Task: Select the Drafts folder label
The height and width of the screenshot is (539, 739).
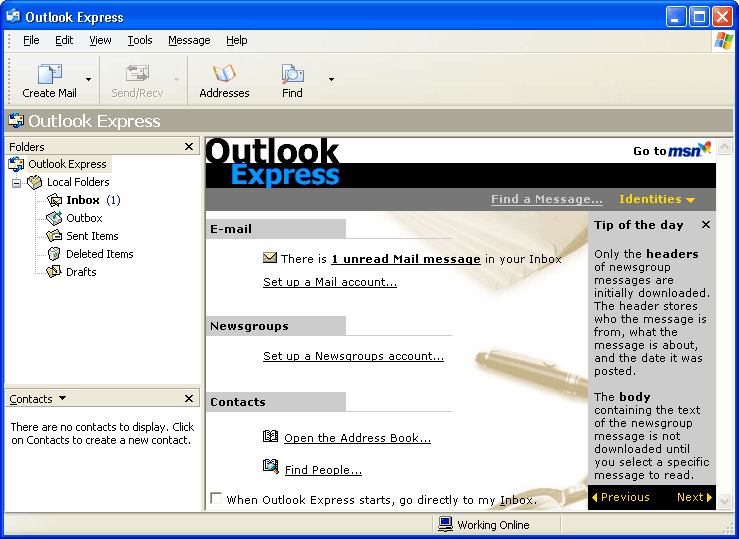Action: pos(81,272)
